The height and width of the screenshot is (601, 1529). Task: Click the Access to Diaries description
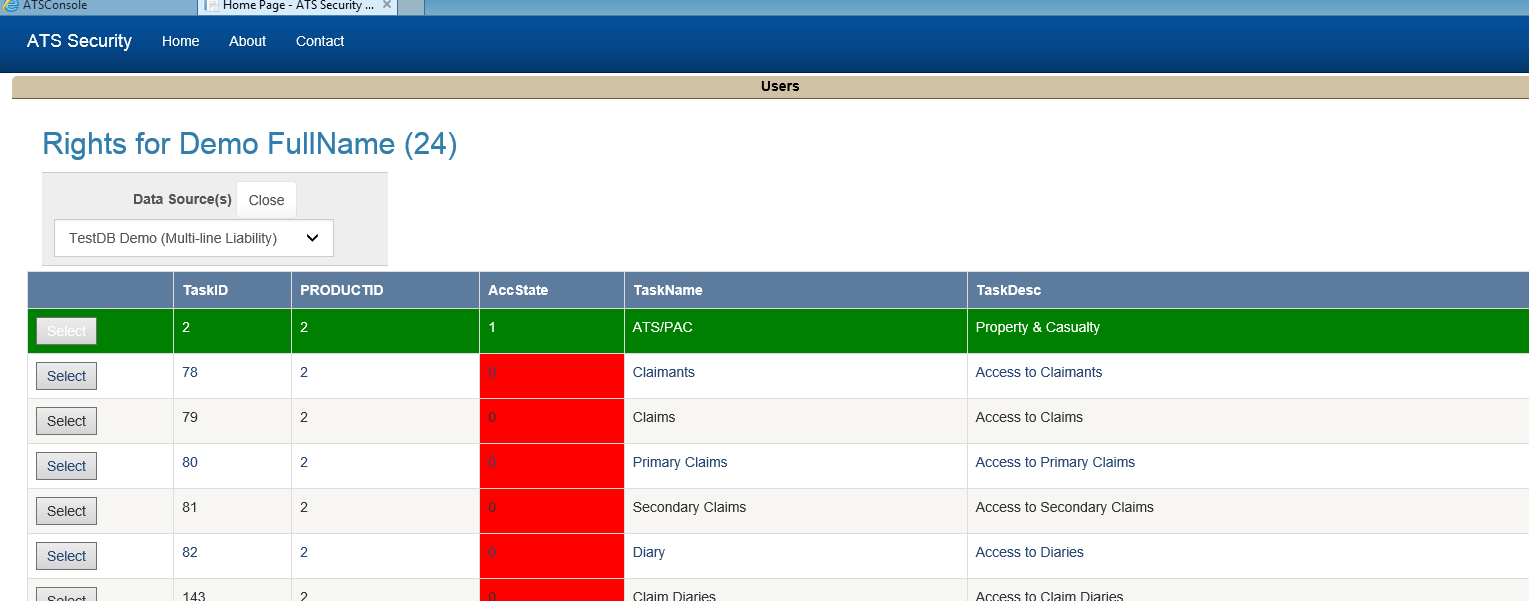tap(1029, 552)
